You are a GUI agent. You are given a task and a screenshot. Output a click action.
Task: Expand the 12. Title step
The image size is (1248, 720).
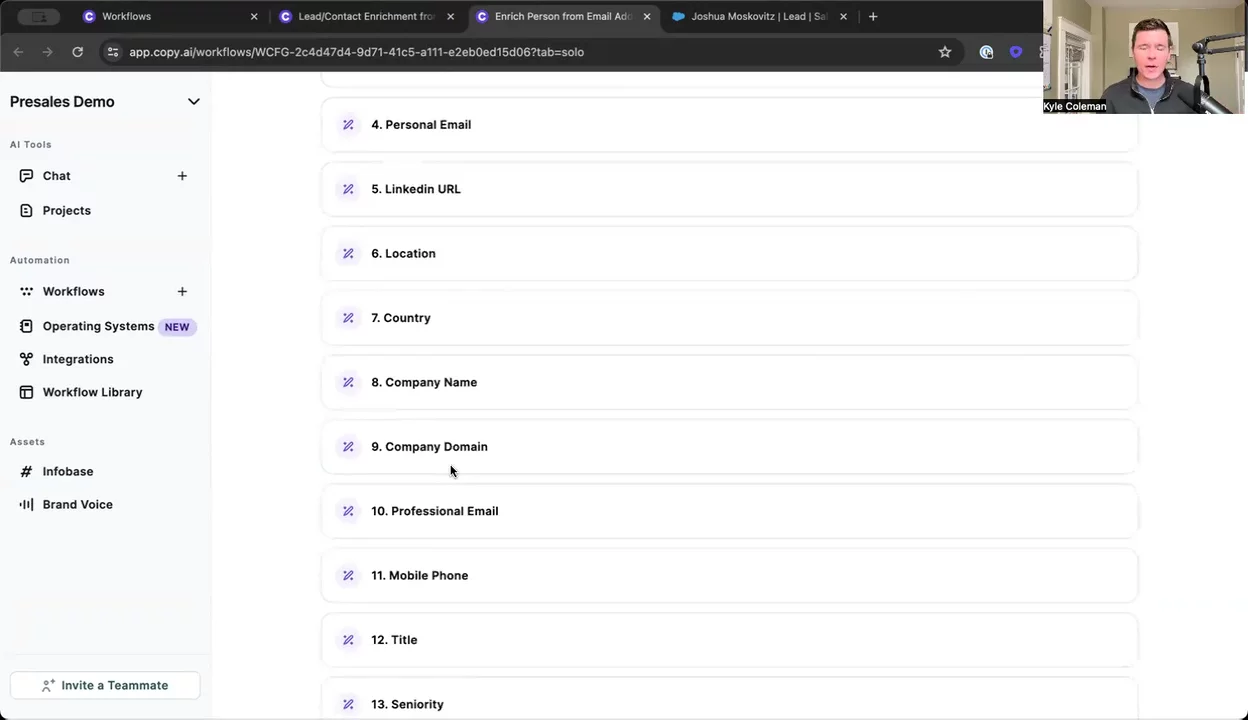pyautogui.click(x=728, y=640)
